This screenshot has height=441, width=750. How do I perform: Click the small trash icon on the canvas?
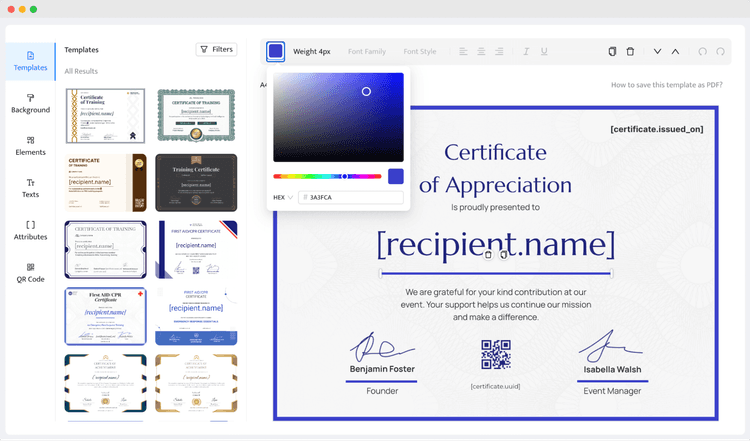coord(488,255)
